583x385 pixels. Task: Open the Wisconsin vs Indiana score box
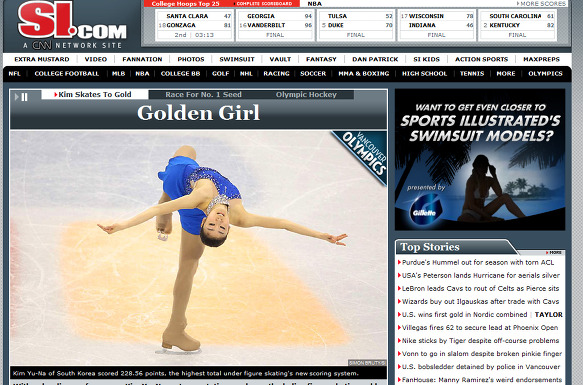437,25
